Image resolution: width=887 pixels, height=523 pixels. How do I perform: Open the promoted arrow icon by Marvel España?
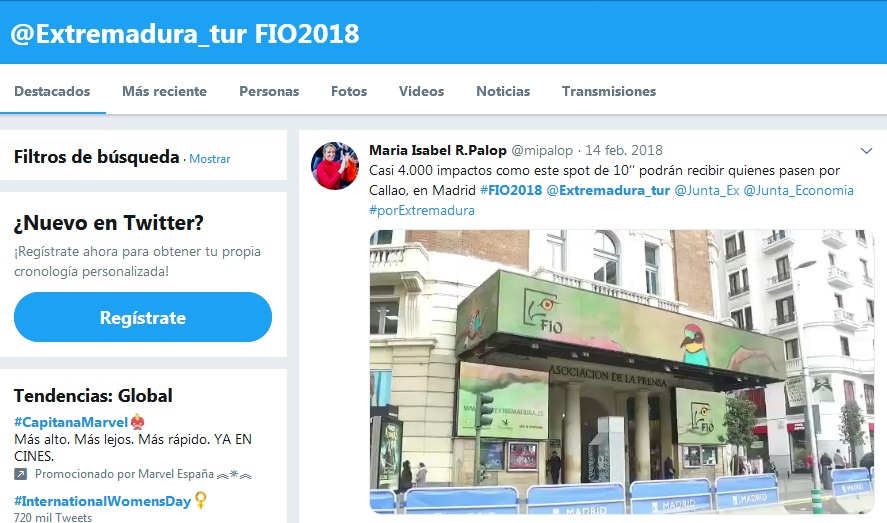pos(20,474)
